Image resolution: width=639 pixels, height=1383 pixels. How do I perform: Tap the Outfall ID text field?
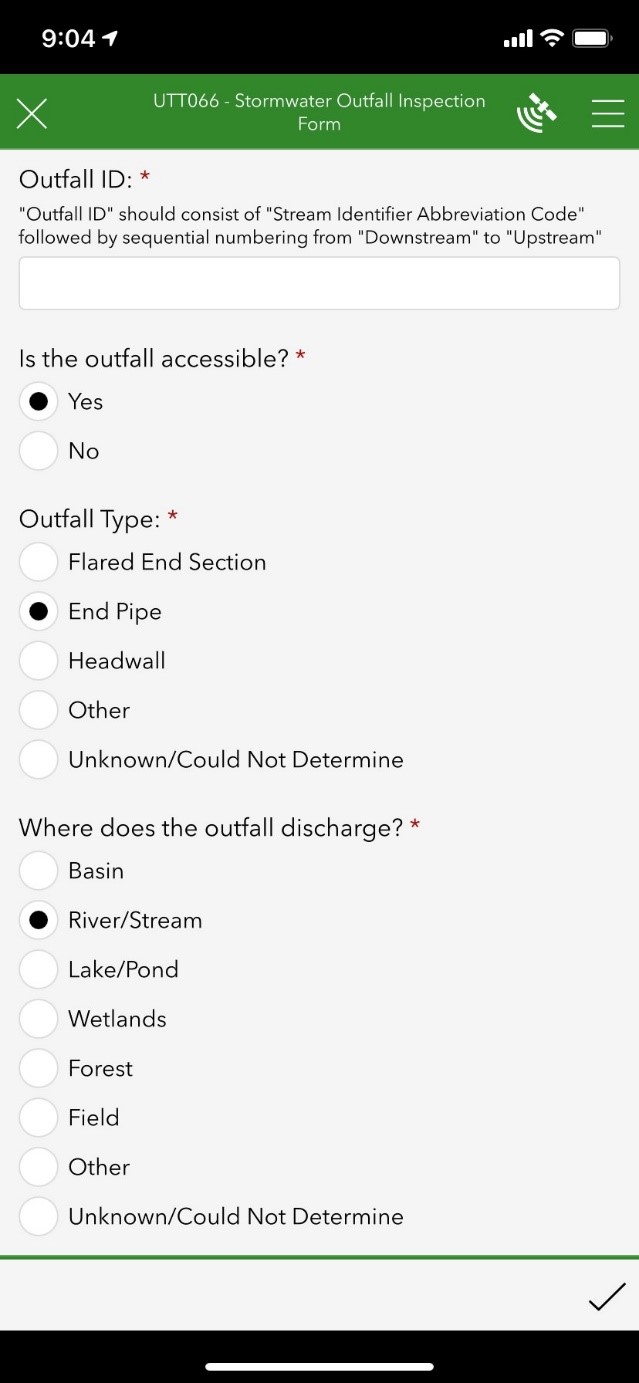pos(319,283)
